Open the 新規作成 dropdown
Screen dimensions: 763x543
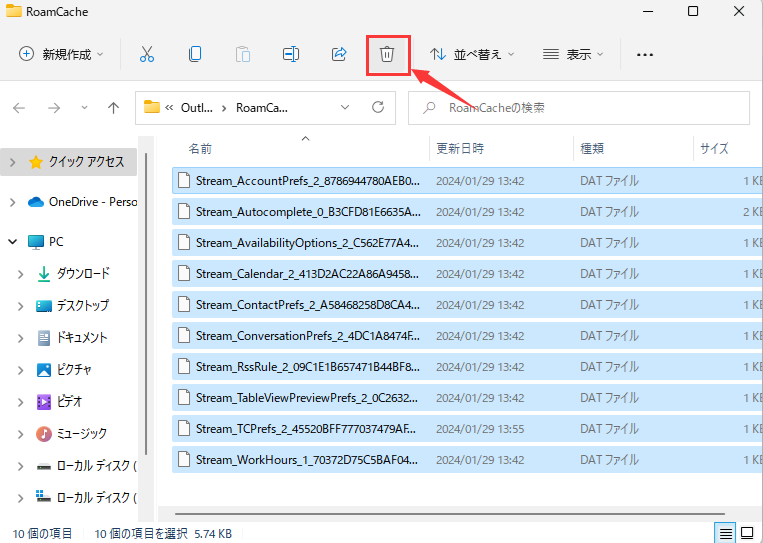[x=61, y=54]
